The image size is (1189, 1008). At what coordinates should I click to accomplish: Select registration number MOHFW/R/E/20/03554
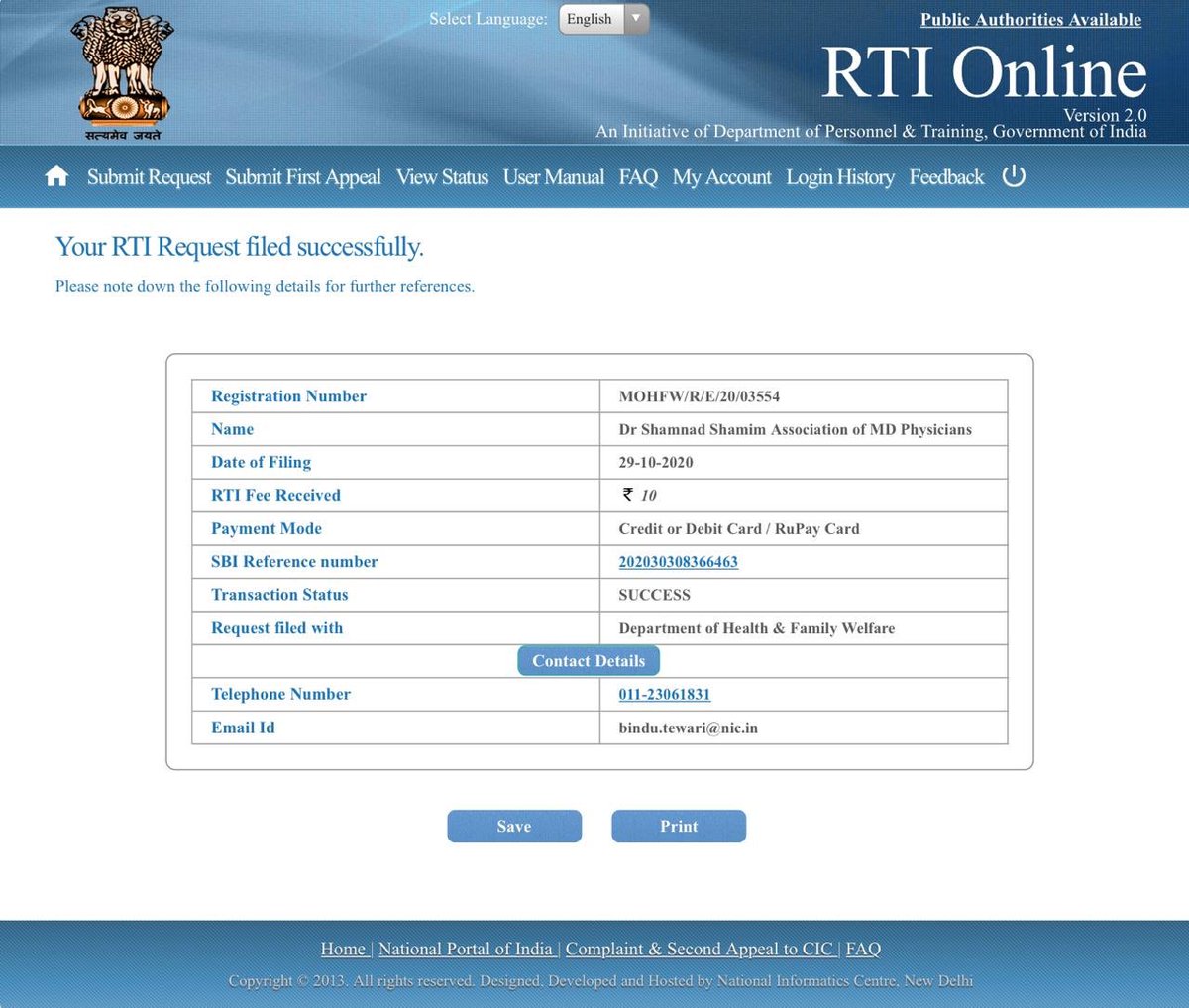coord(700,396)
